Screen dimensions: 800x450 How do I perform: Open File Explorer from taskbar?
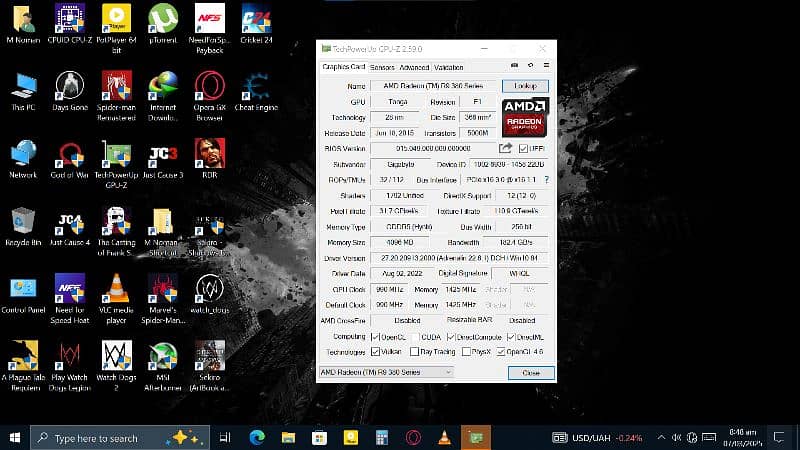point(288,438)
